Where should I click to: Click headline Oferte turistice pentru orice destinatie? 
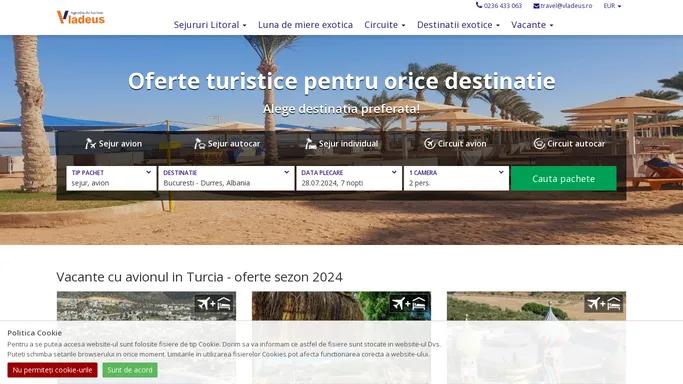point(342,81)
